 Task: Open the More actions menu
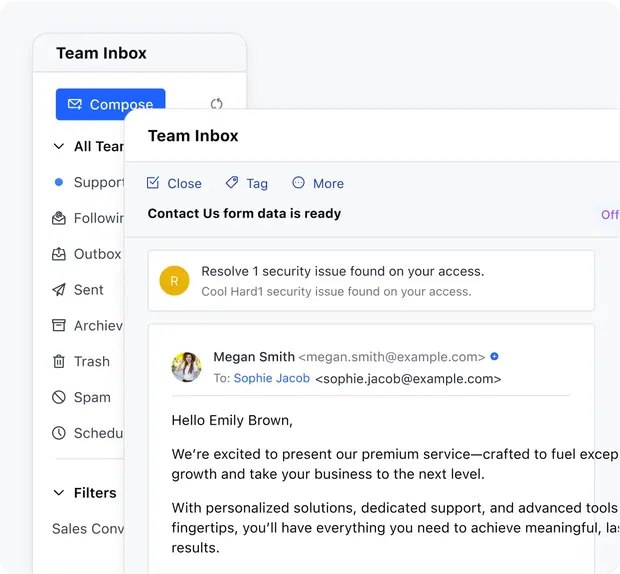[x=318, y=183]
